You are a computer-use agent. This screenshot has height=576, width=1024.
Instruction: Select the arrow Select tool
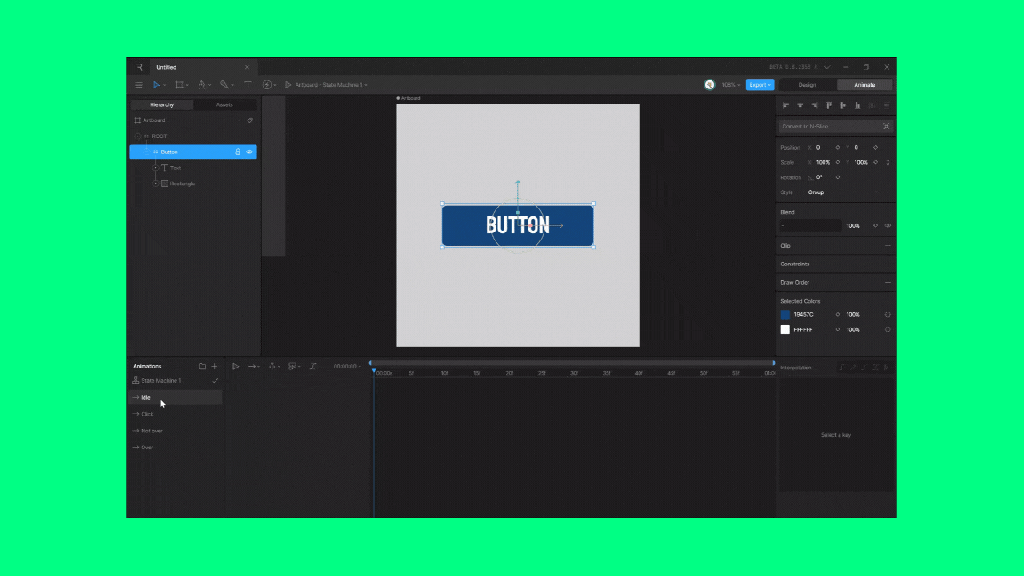157,85
